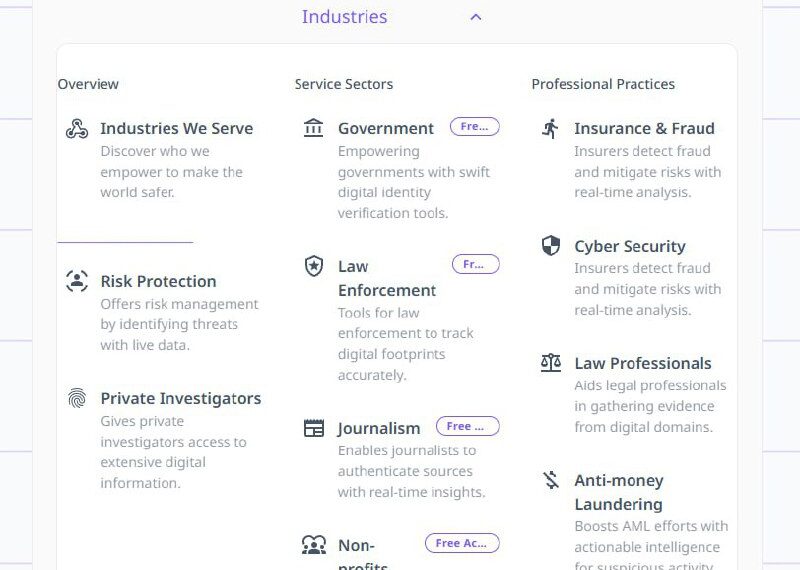Click the Free Access badge beside Non-profits
Viewport: 800px width, 570px height.
click(461, 544)
